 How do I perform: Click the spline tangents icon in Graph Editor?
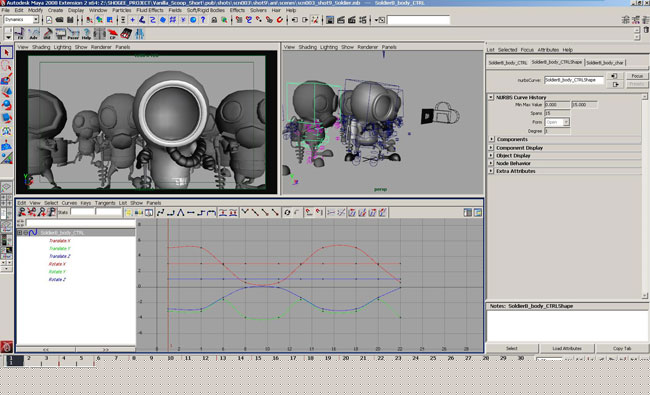[160, 213]
